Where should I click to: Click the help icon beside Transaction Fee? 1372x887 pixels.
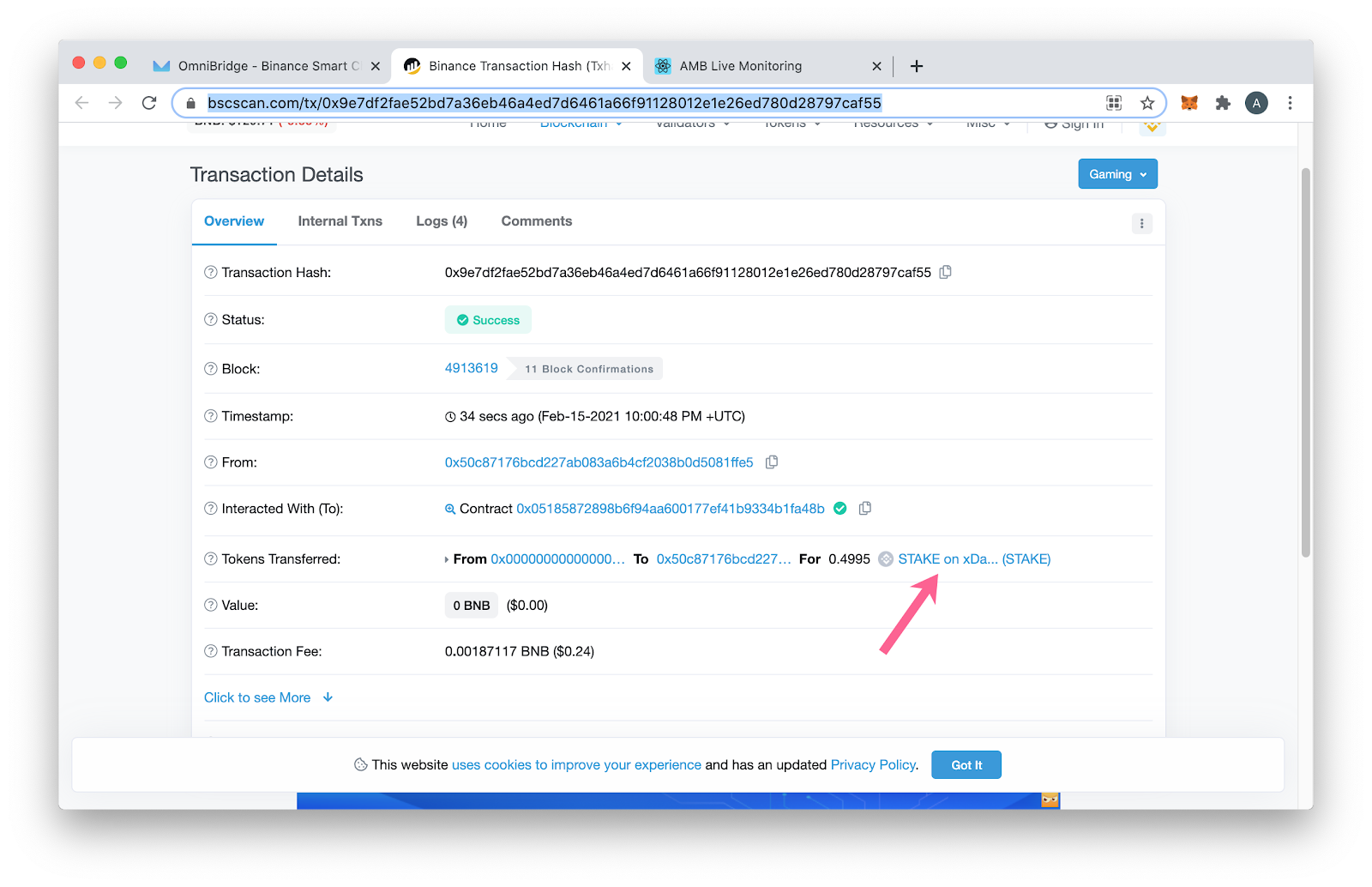point(211,651)
